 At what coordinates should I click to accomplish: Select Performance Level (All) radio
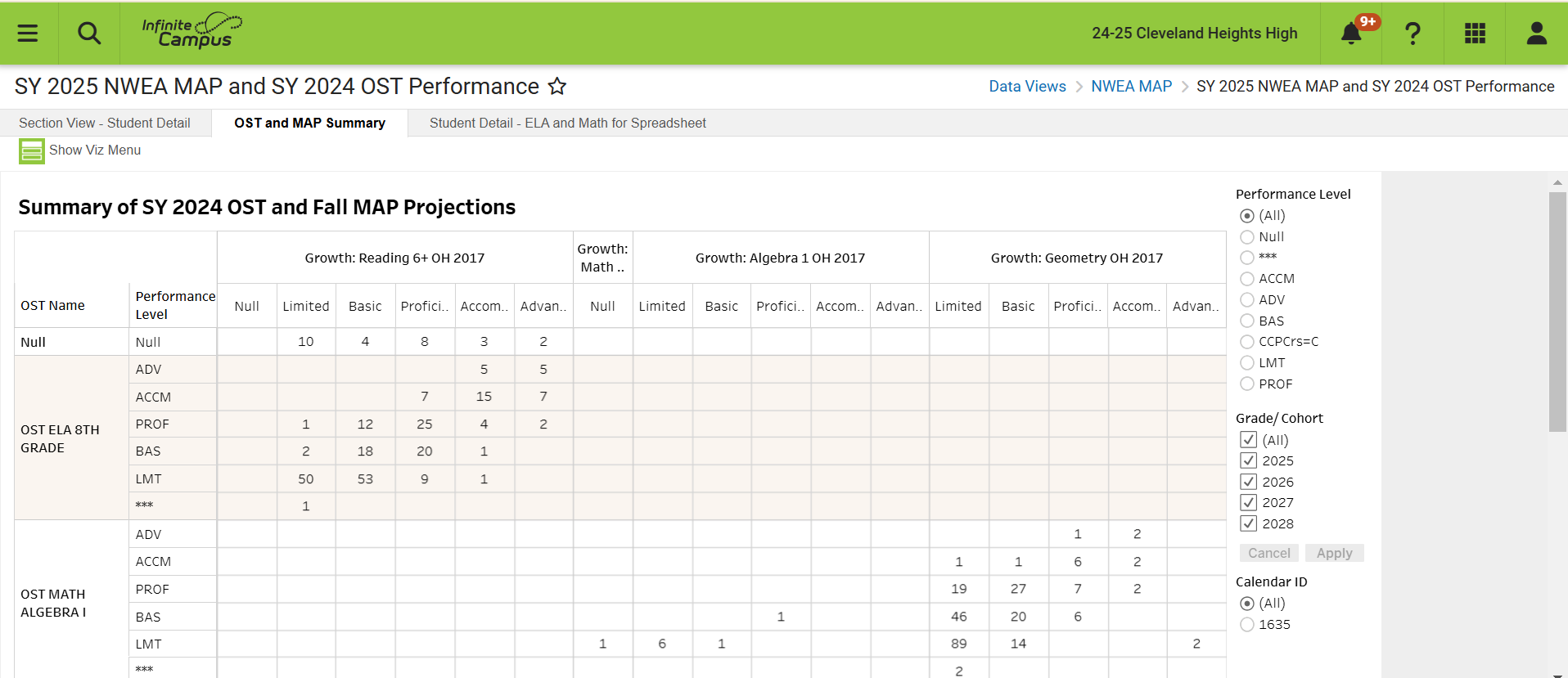[1247, 216]
